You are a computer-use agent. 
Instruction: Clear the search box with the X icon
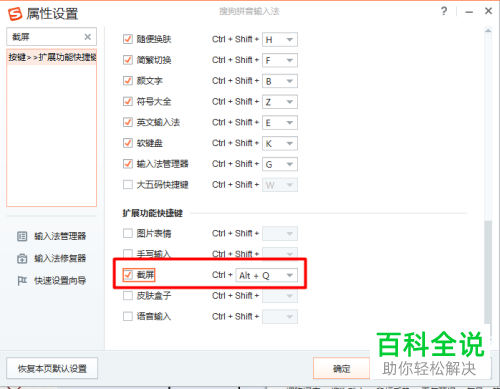tap(88, 37)
